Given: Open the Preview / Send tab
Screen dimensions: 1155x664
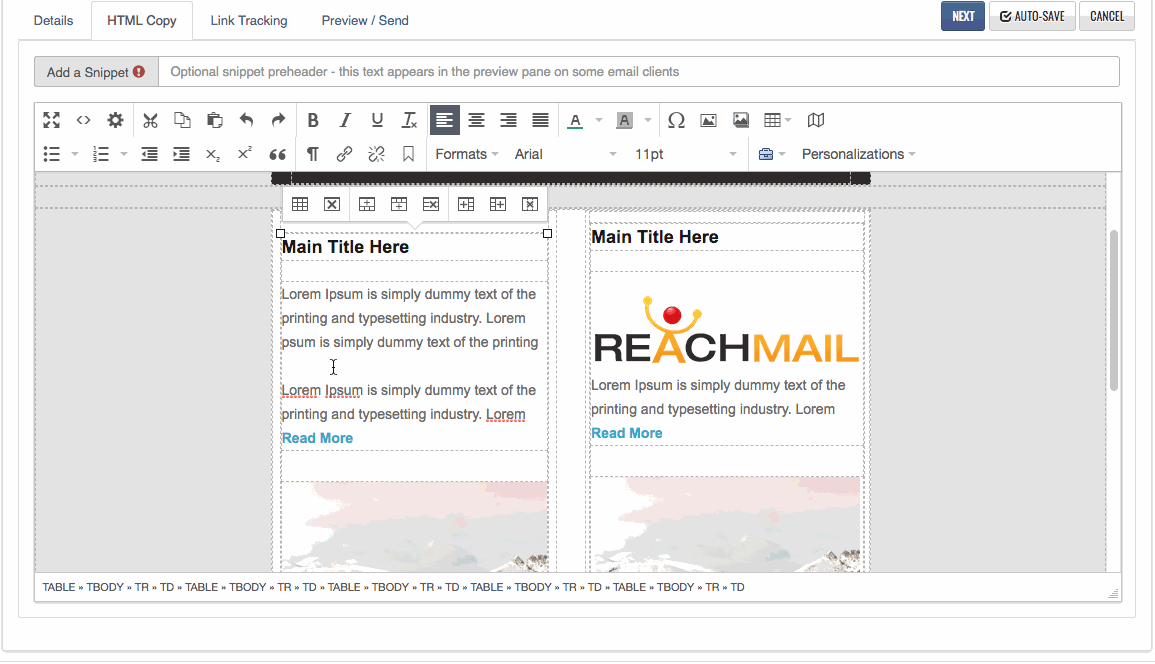Looking at the screenshot, I should 364,20.
